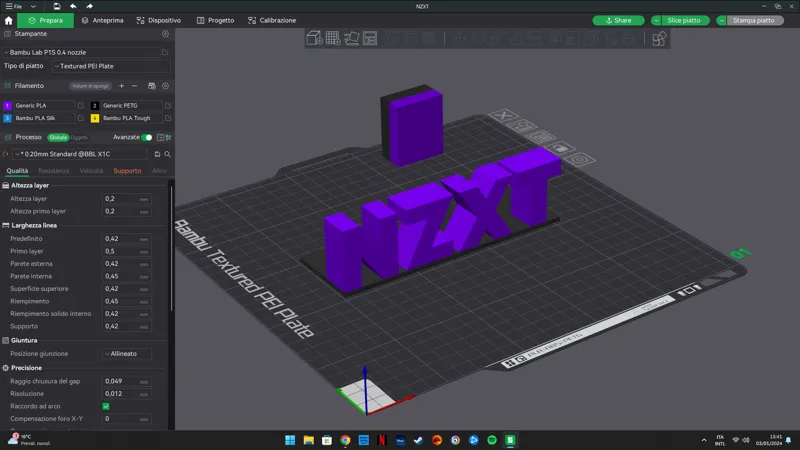The height and width of the screenshot is (450, 800).
Task: Click the Risoluzione value field
Action: [127, 394]
